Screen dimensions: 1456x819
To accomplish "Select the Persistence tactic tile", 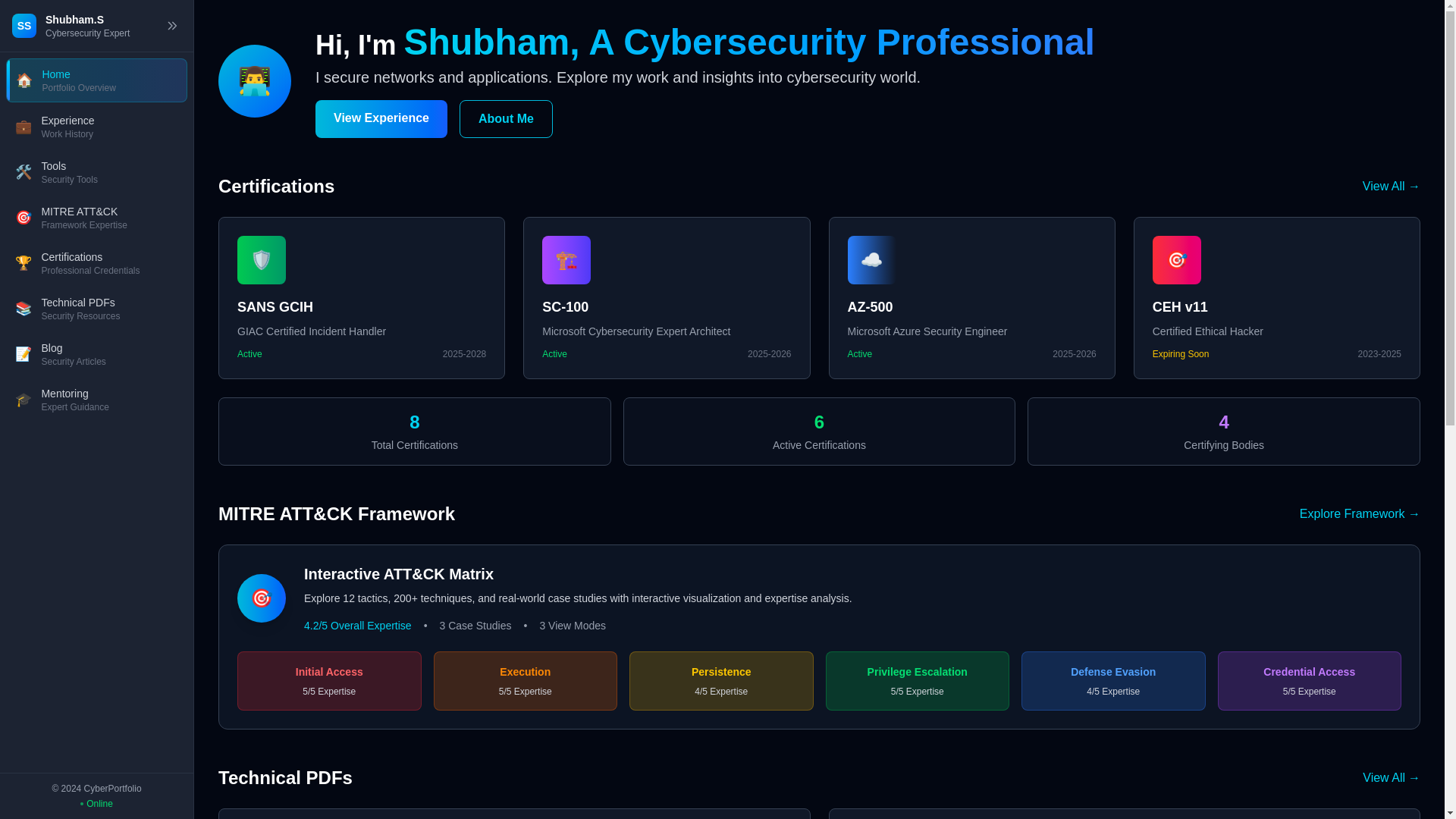I will pyautogui.click(x=721, y=681).
